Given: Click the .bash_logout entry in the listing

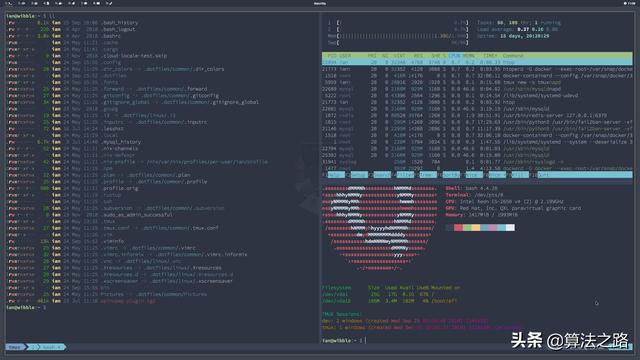Looking at the screenshot, I should (x=118, y=29).
